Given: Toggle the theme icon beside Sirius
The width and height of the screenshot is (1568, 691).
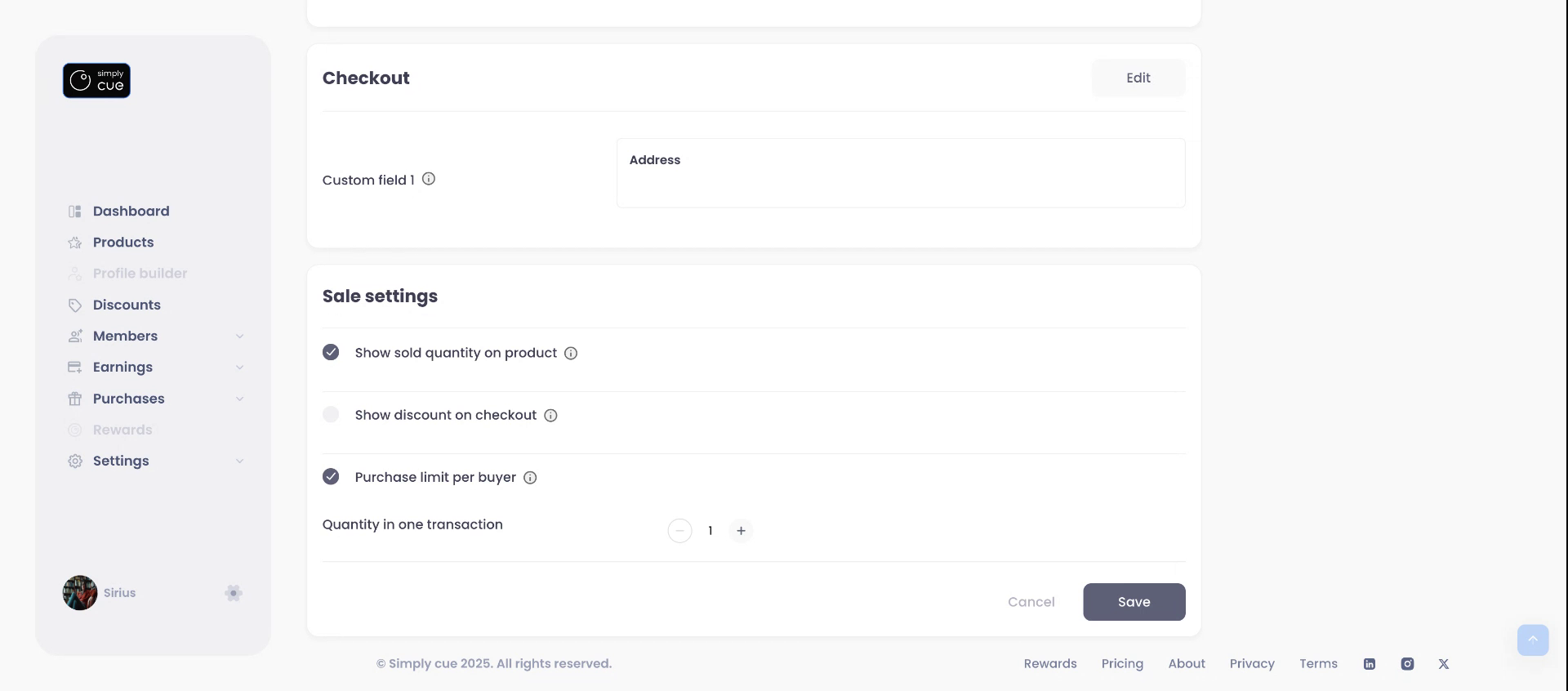Looking at the screenshot, I should 234,593.
